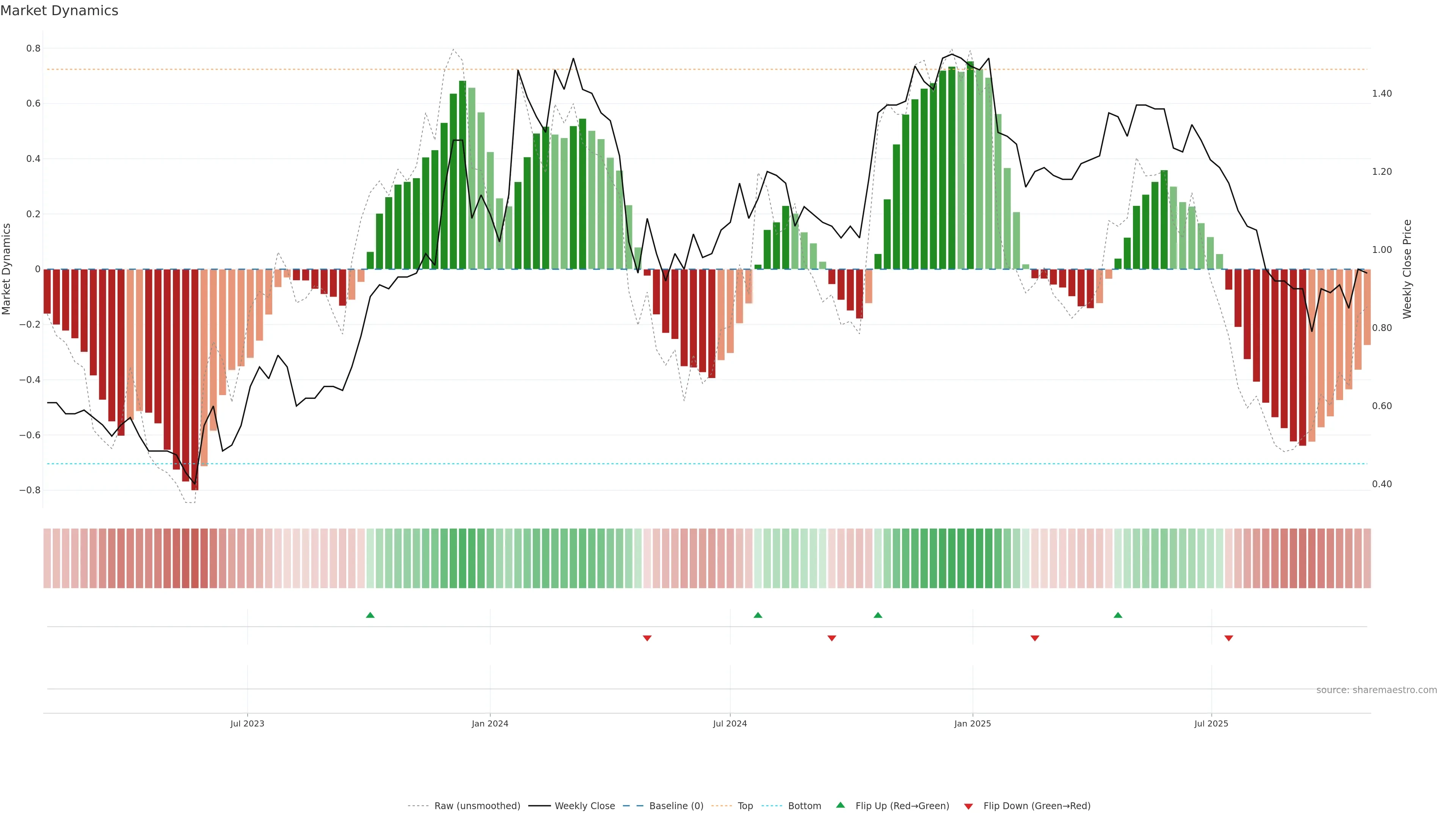Click the Flip Down triangle just after Jul 2025

click(1228, 638)
